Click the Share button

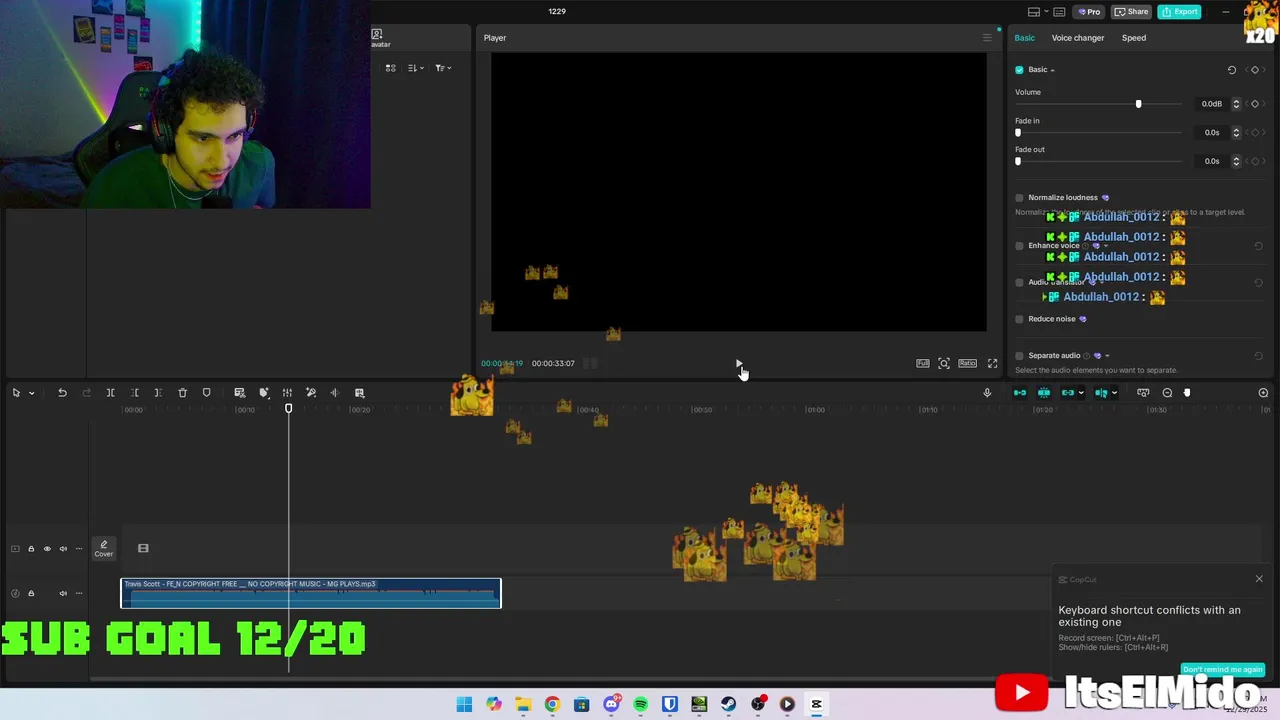(1131, 12)
